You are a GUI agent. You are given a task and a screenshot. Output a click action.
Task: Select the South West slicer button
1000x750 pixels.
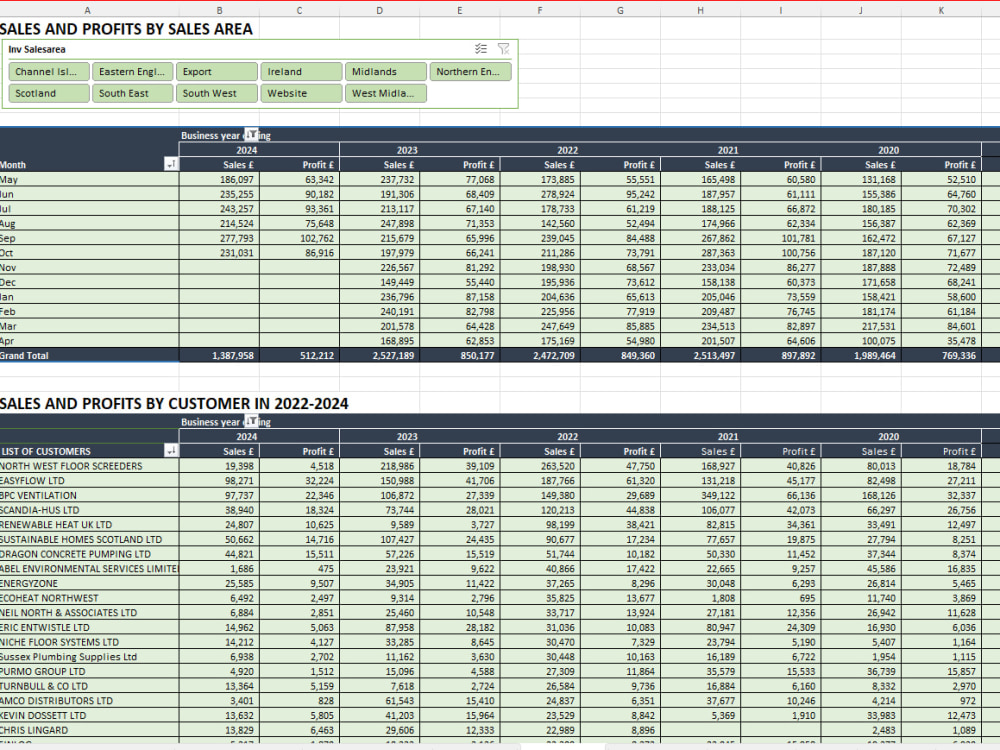pyautogui.click(x=216, y=93)
